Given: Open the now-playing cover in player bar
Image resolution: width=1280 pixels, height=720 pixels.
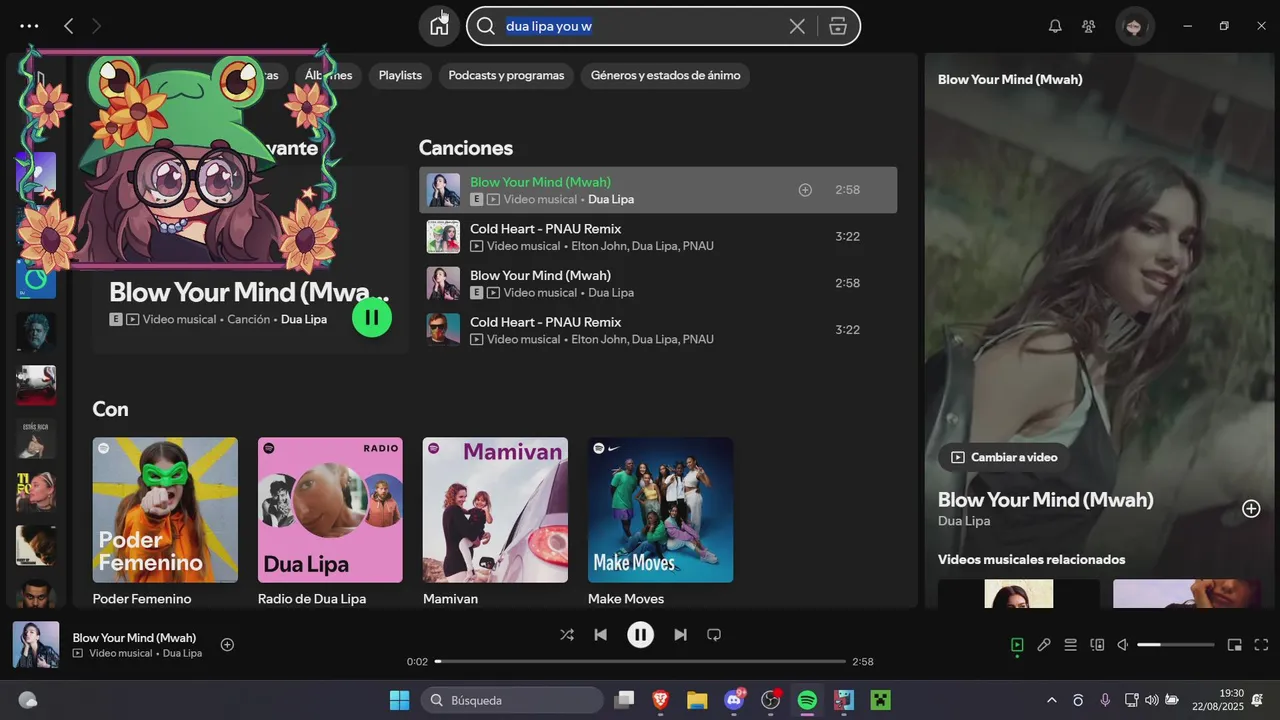Looking at the screenshot, I should coord(36,645).
